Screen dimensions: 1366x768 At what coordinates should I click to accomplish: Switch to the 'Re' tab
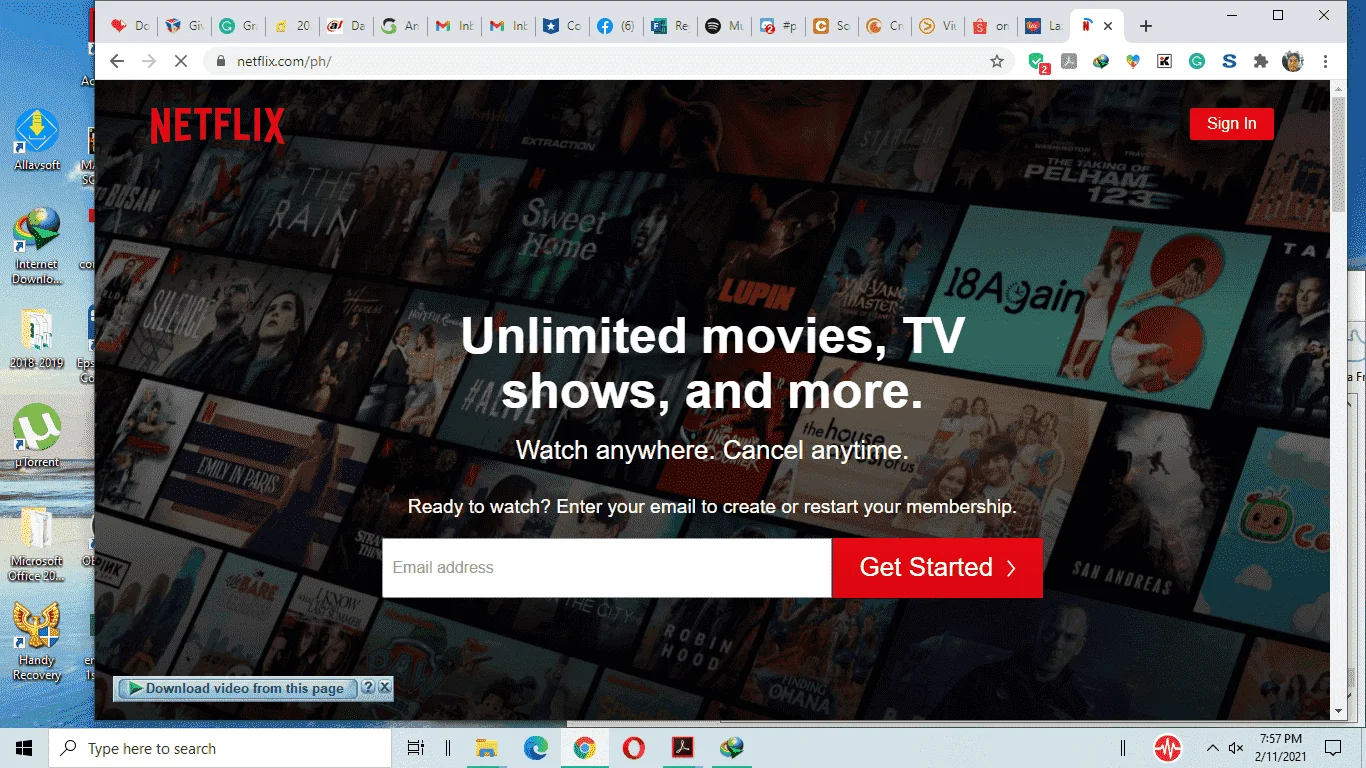point(670,26)
